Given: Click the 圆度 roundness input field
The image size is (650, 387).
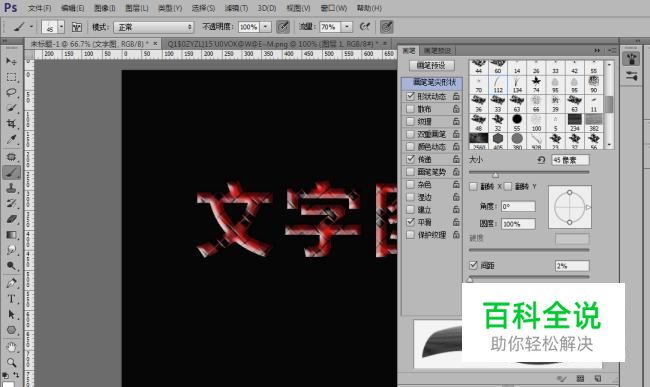Looking at the screenshot, I should [x=518, y=224].
